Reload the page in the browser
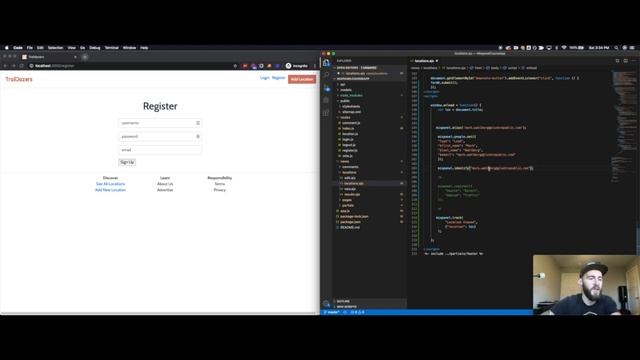The width and height of the screenshot is (640, 360). point(22,66)
